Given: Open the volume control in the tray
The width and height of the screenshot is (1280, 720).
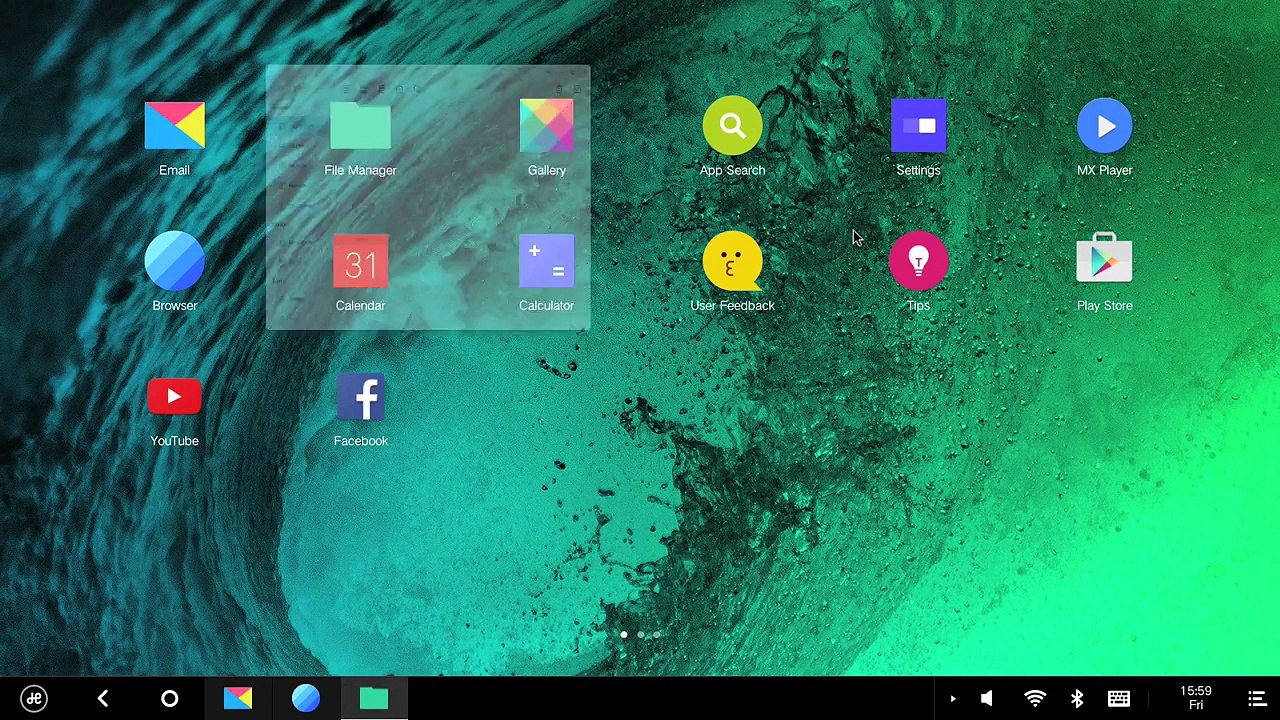Looking at the screenshot, I should (987, 699).
